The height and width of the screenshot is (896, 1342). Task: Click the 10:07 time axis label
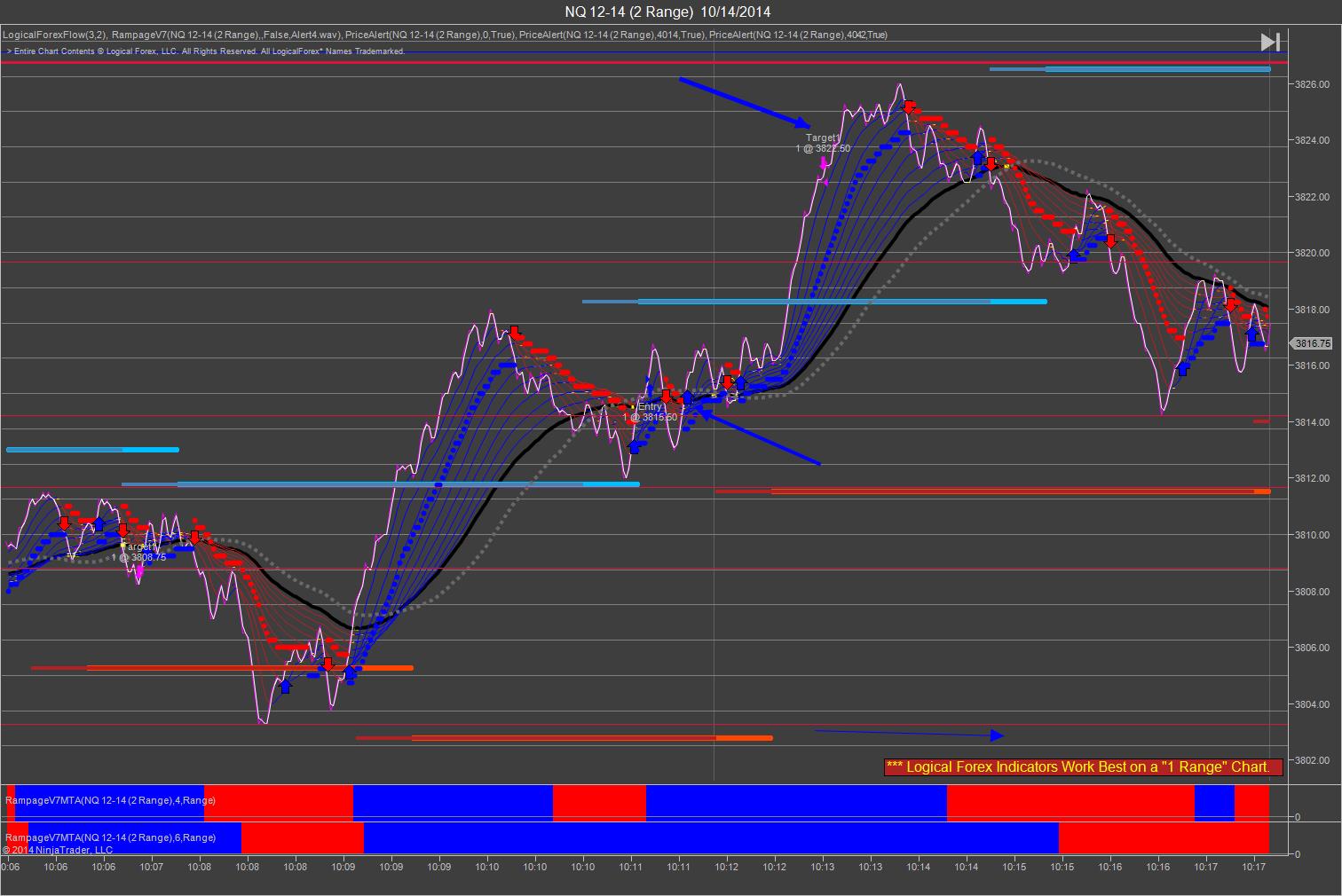151,867
